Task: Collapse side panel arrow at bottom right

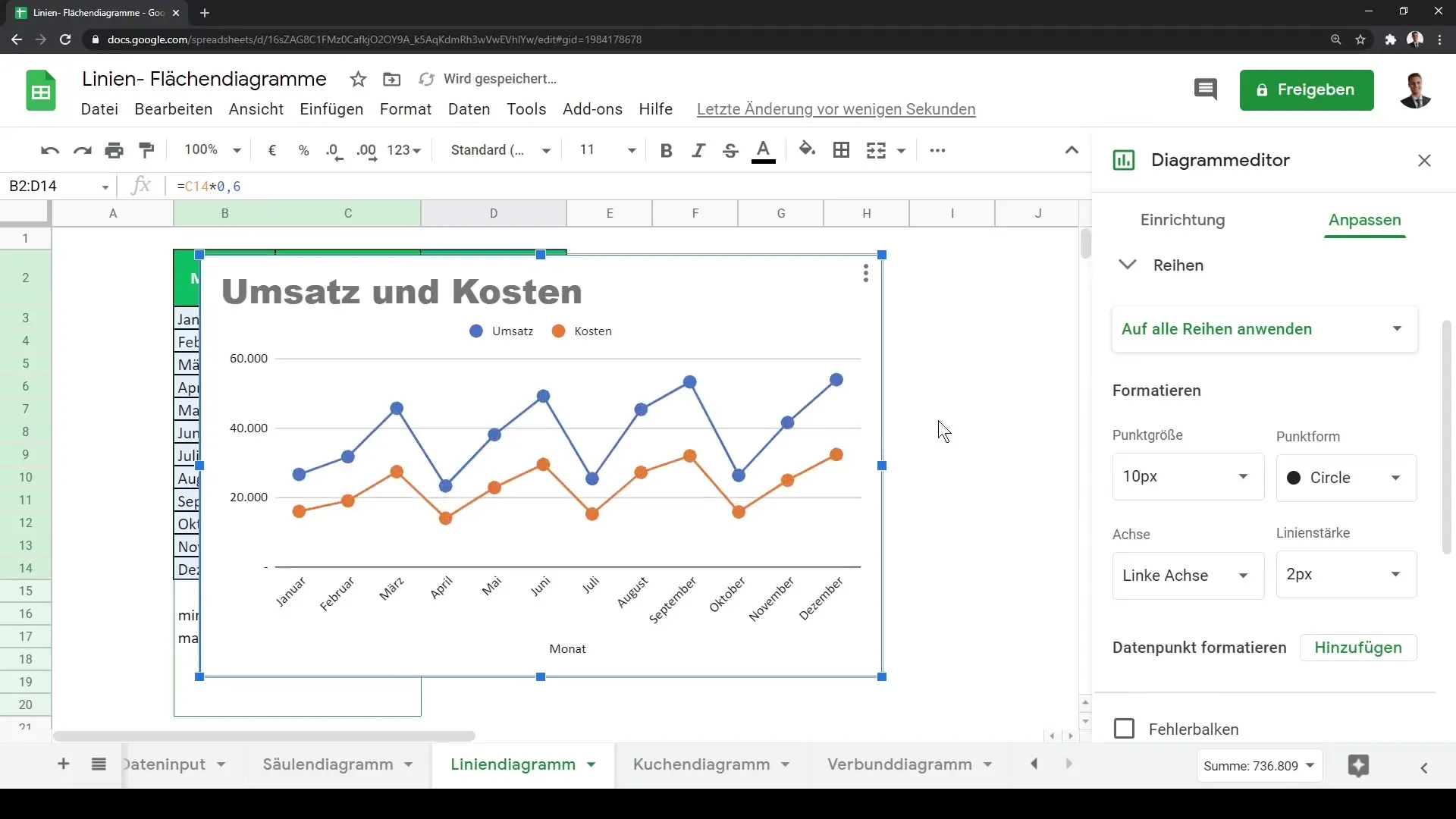Action: pyautogui.click(x=1424, y=768)
